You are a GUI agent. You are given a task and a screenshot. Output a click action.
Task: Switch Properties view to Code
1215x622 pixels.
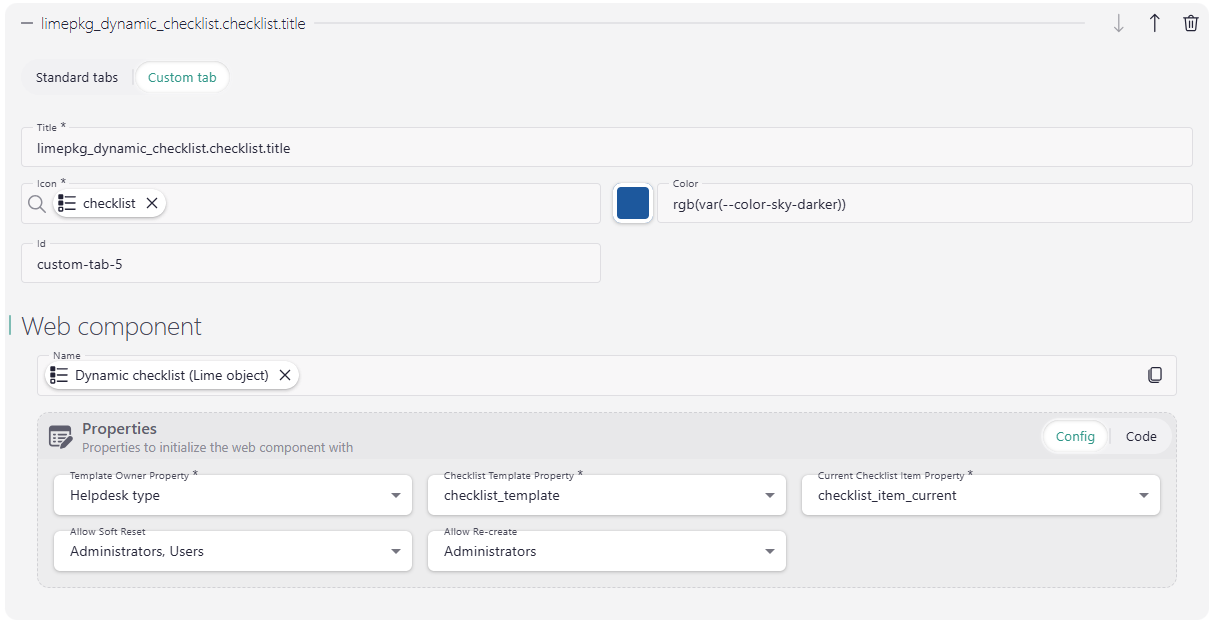pos(1141,436)
